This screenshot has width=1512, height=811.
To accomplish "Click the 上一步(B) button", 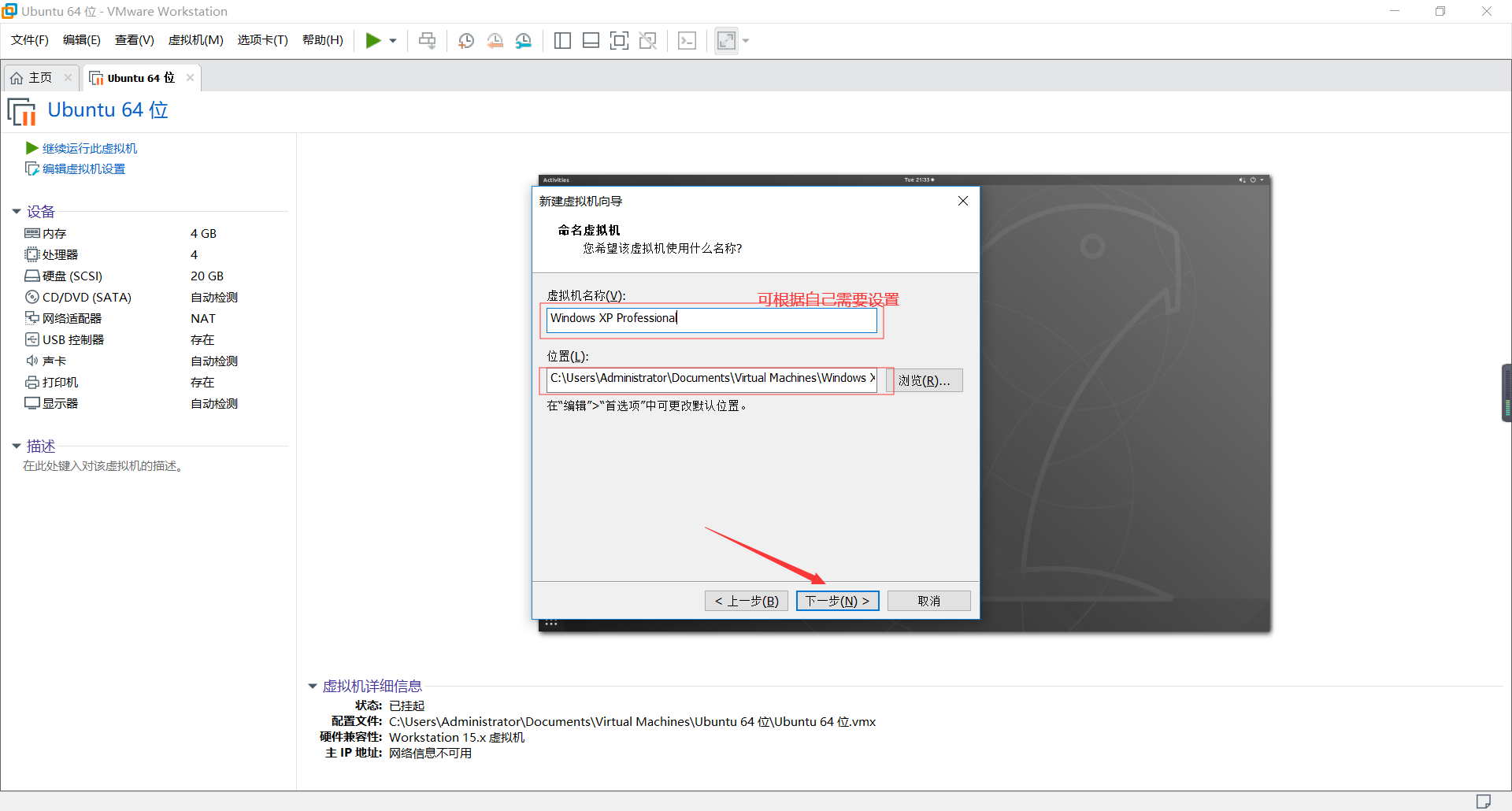I will pos(747,601).
